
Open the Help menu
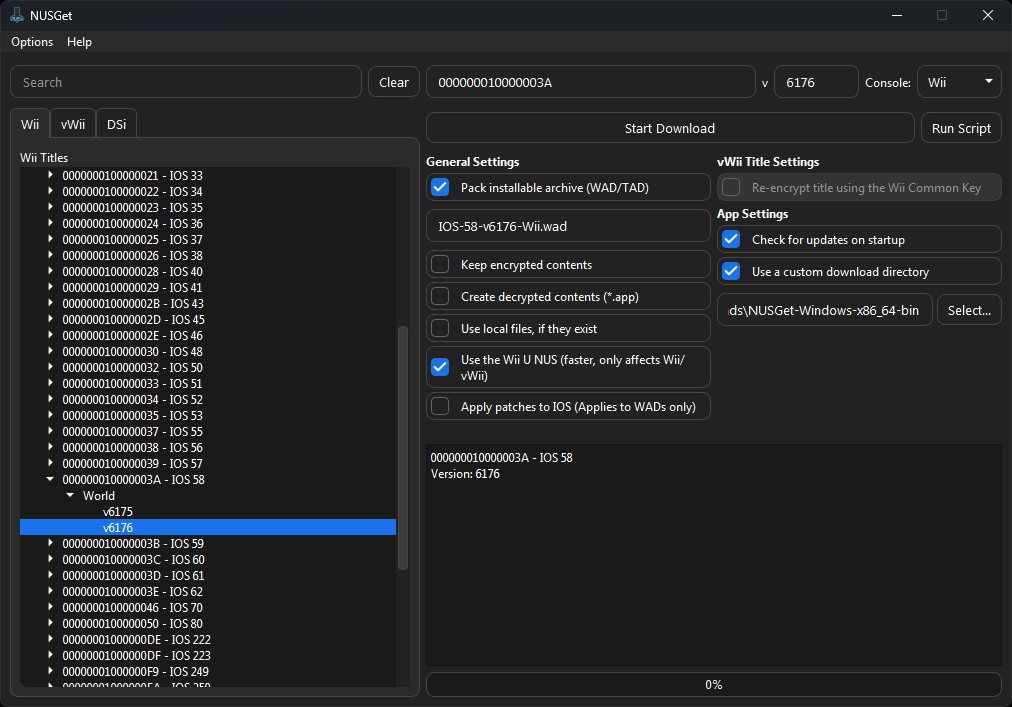tap(79, 42)
